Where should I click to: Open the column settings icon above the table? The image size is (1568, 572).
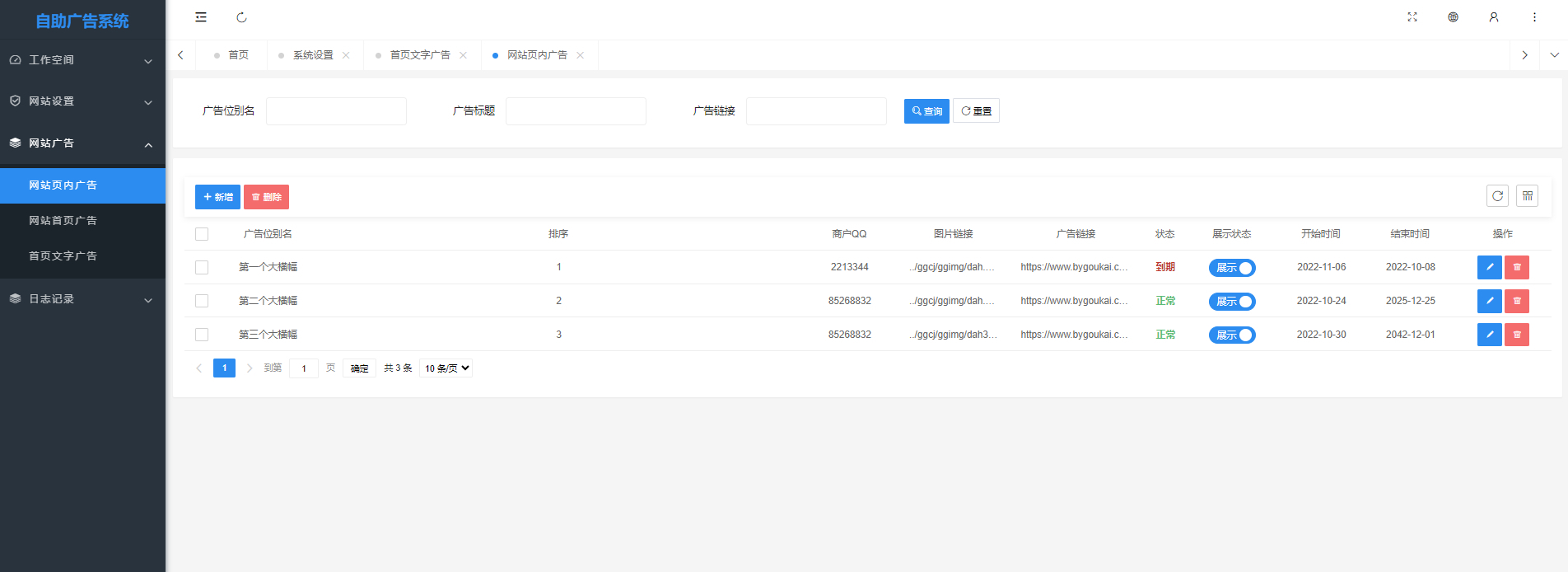[1527, 196]
